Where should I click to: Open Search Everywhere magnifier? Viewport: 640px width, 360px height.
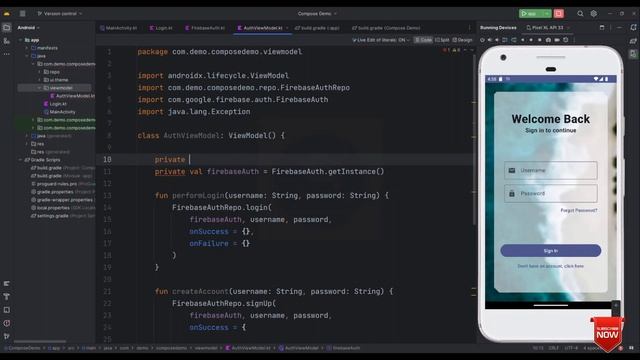(x=580, y=13)
